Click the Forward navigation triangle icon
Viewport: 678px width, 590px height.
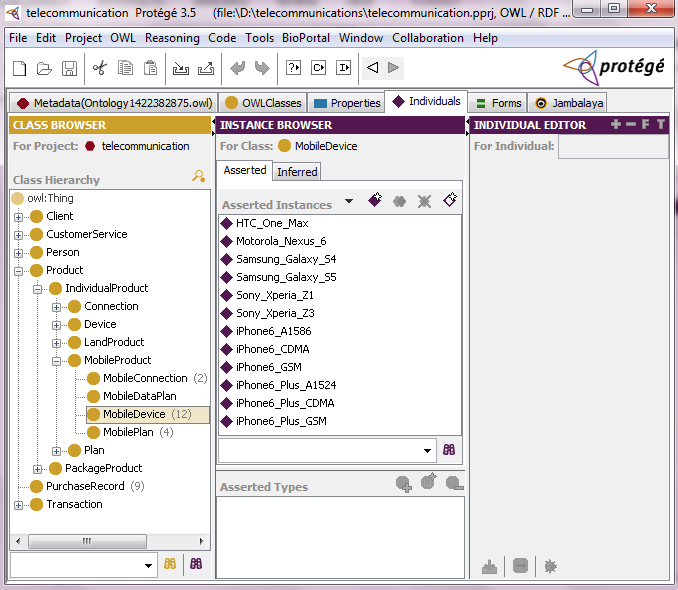click(393, 67)
